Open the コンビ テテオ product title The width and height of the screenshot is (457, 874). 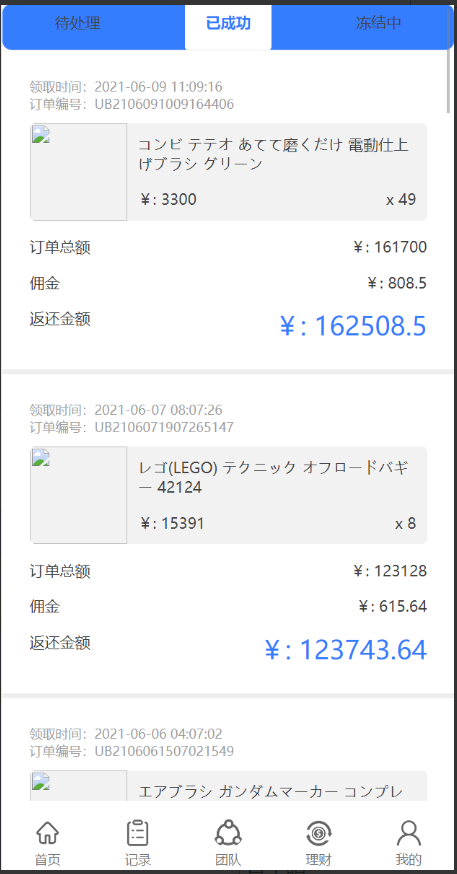[274, 155]
